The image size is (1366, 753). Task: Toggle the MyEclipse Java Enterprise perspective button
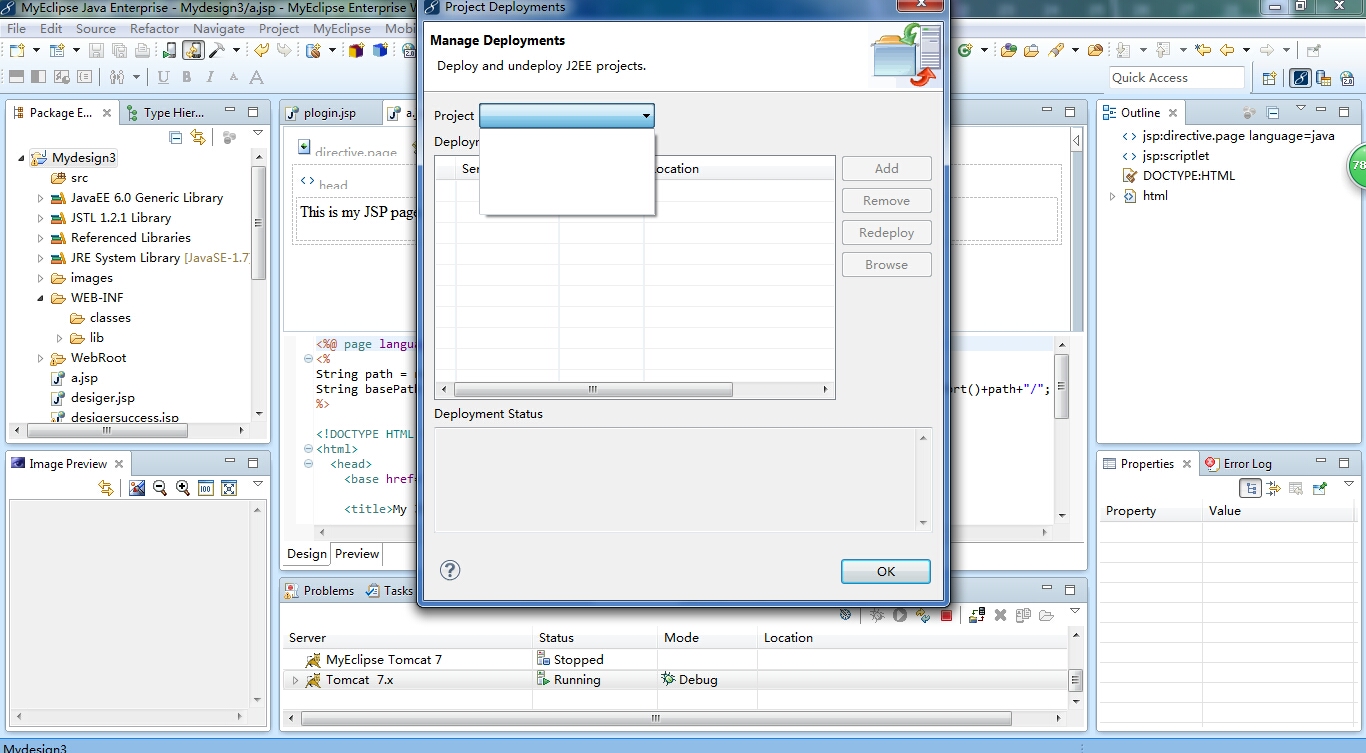(x=1300, y=78)
